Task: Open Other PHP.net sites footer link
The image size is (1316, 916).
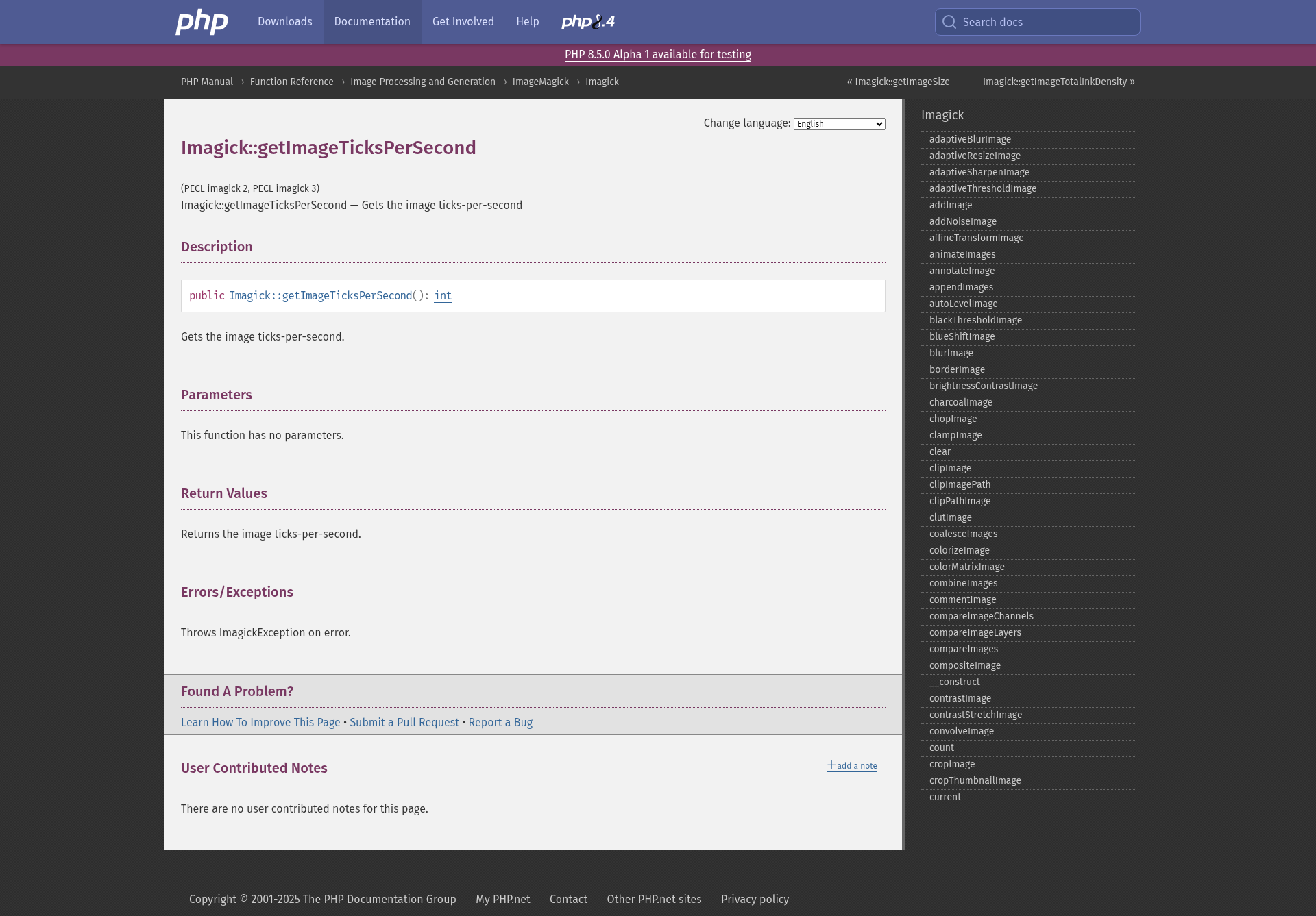Action: click(x=654, y=899)
